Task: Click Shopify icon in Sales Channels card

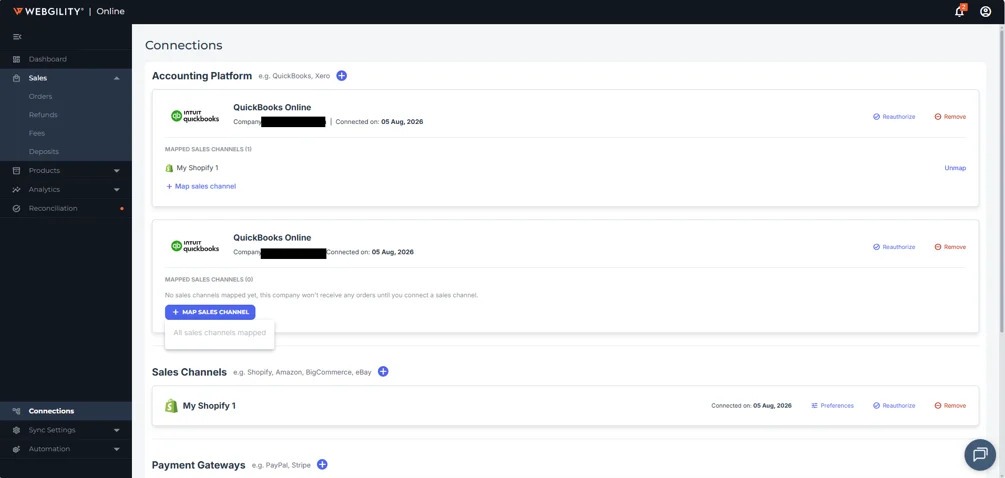Action: [x=171, y=406]
